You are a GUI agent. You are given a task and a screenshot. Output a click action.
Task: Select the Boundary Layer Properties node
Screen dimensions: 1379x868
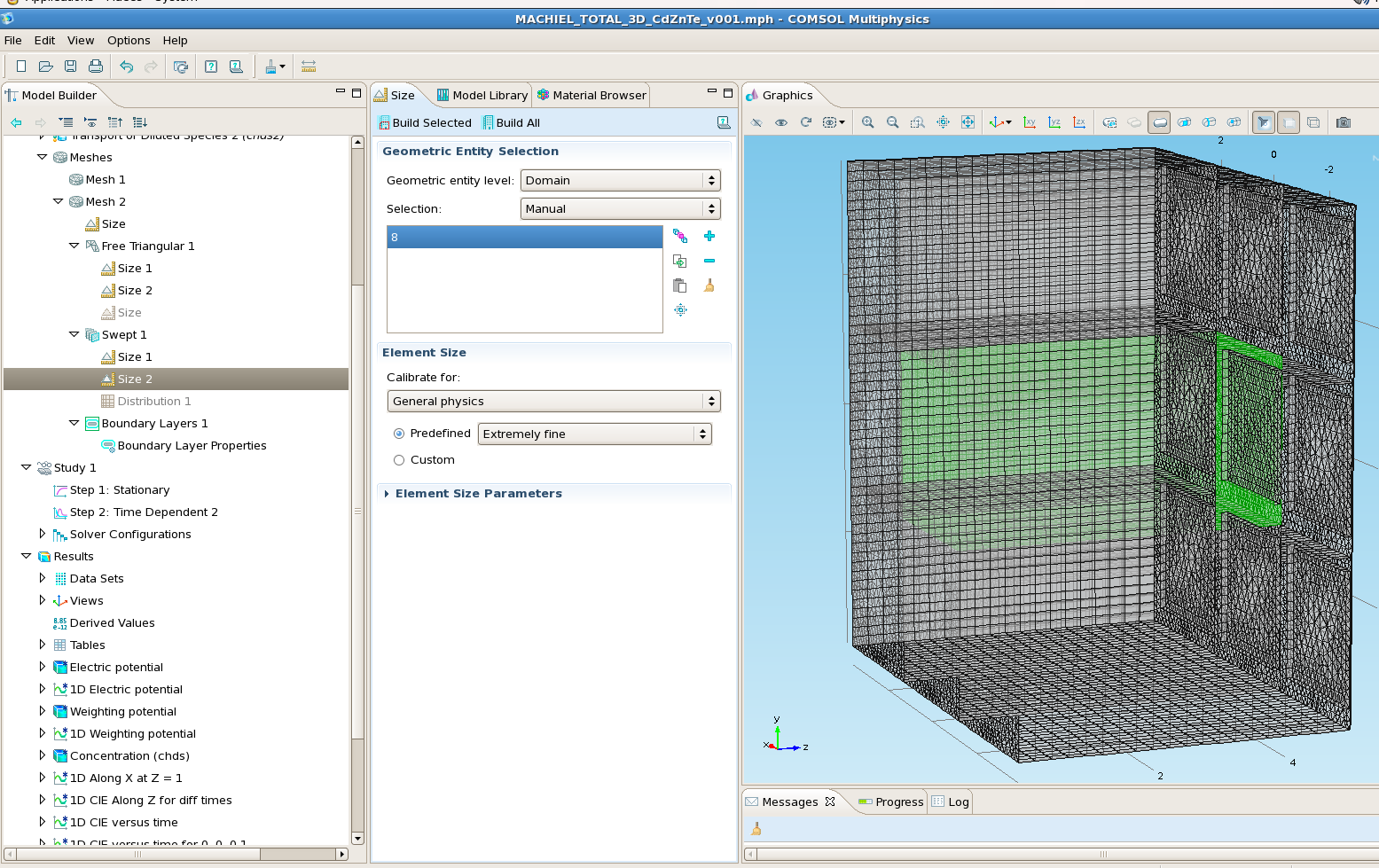[x=192, y=446]
